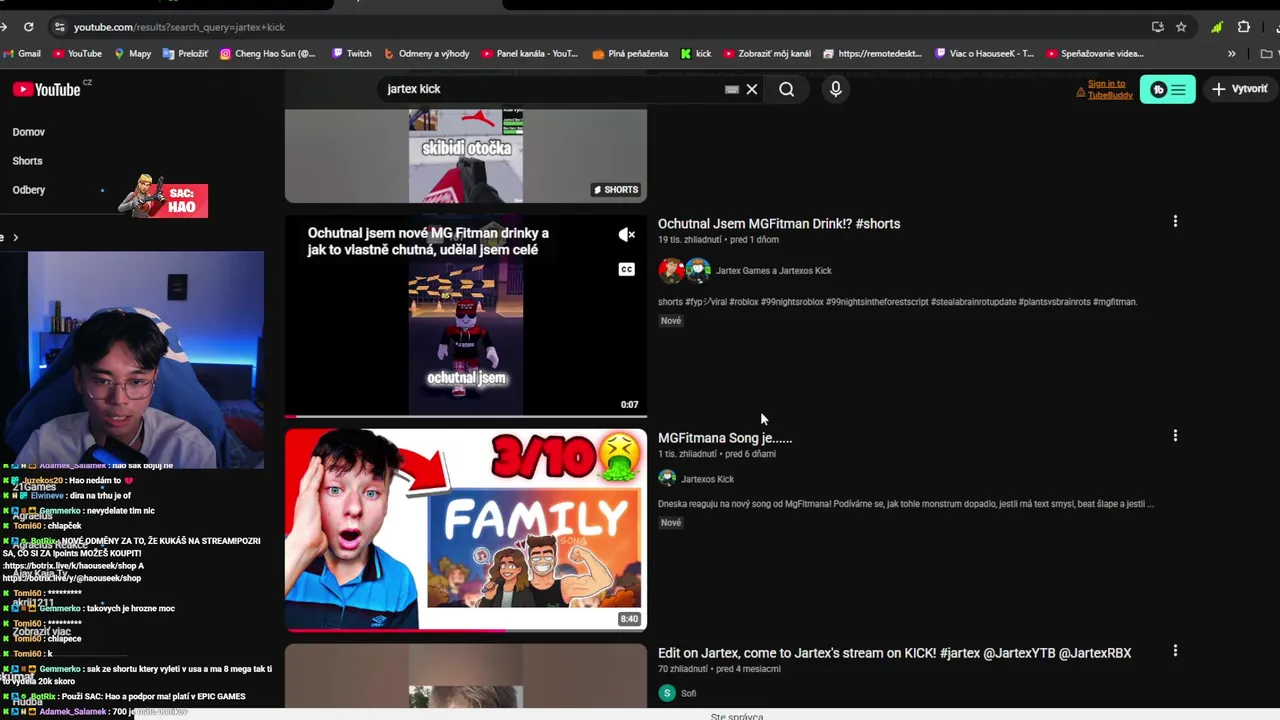Open the Gmail bookmark
The height and width of the screenshot is (720, 1280).
(22, 54)
